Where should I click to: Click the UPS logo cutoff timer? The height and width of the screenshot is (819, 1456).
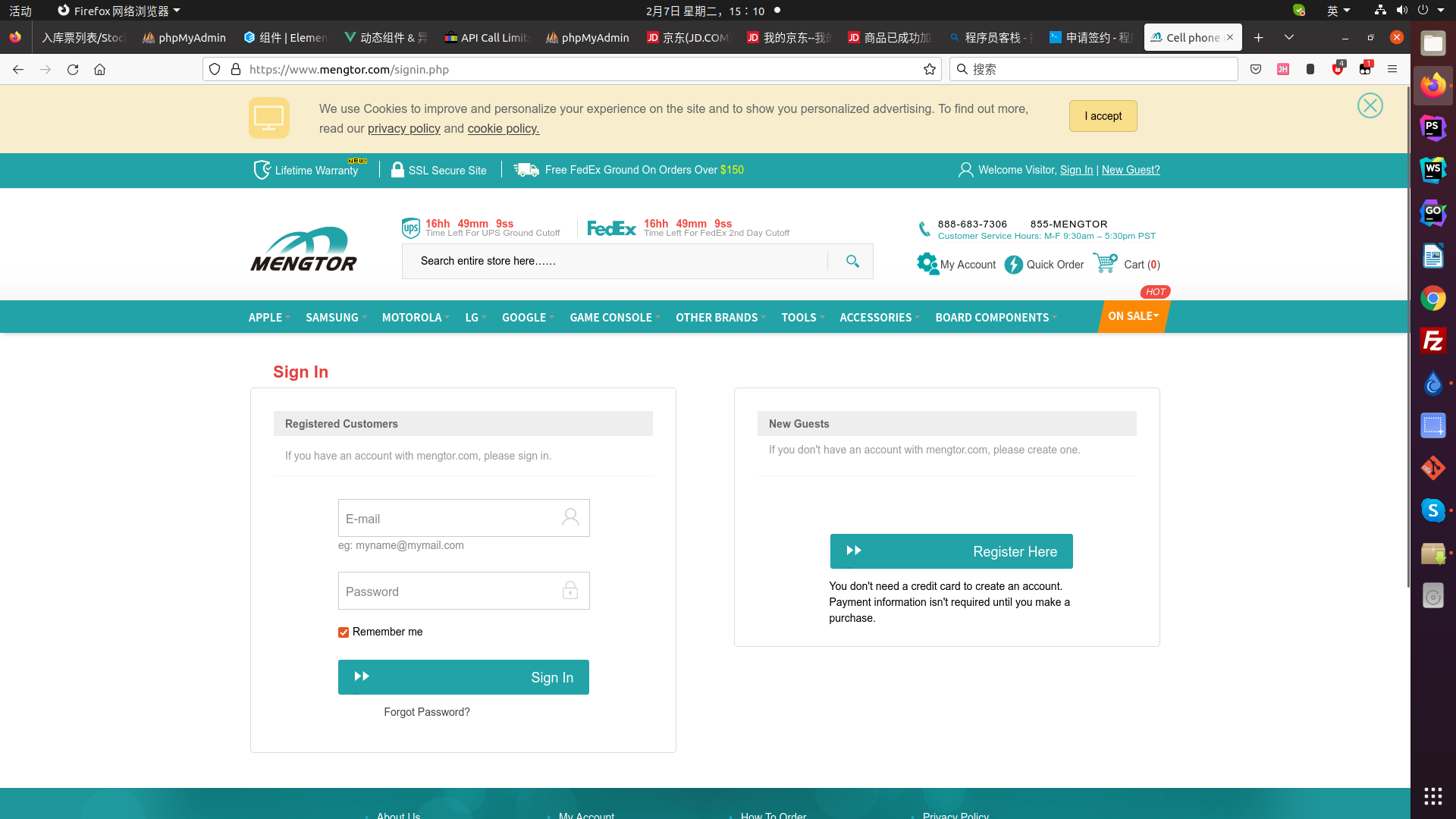(x=411, y=228)
